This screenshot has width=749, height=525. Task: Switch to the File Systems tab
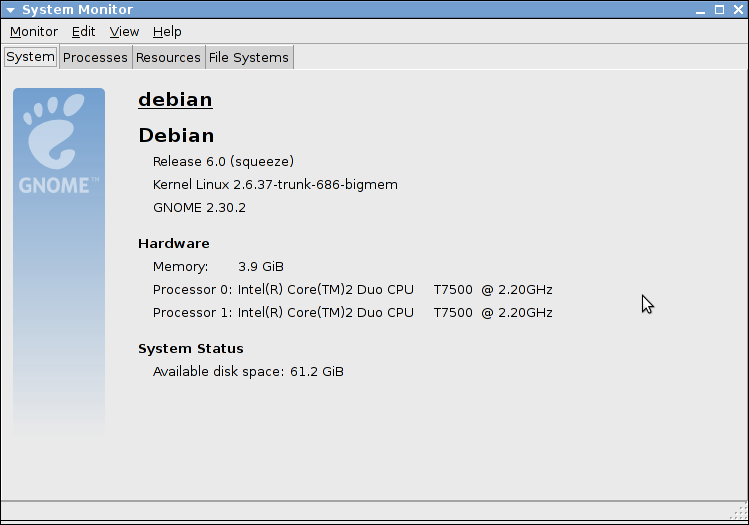pos(248,57)
